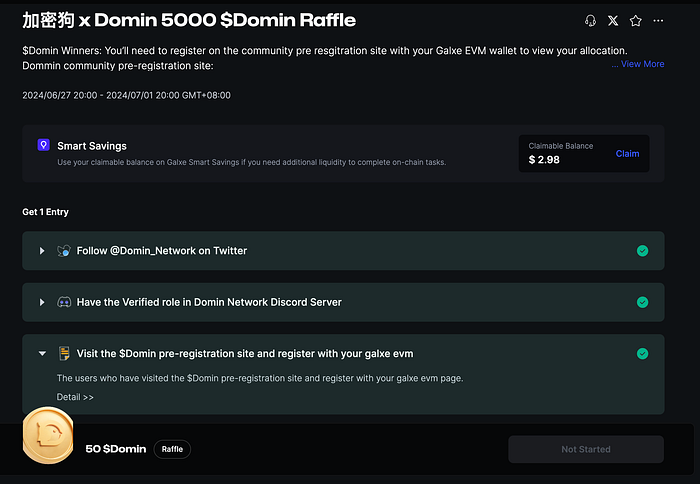This screenshot has width=700, height=484.
Task: Claim the $2.98 balance
Action: coord(627,154)
